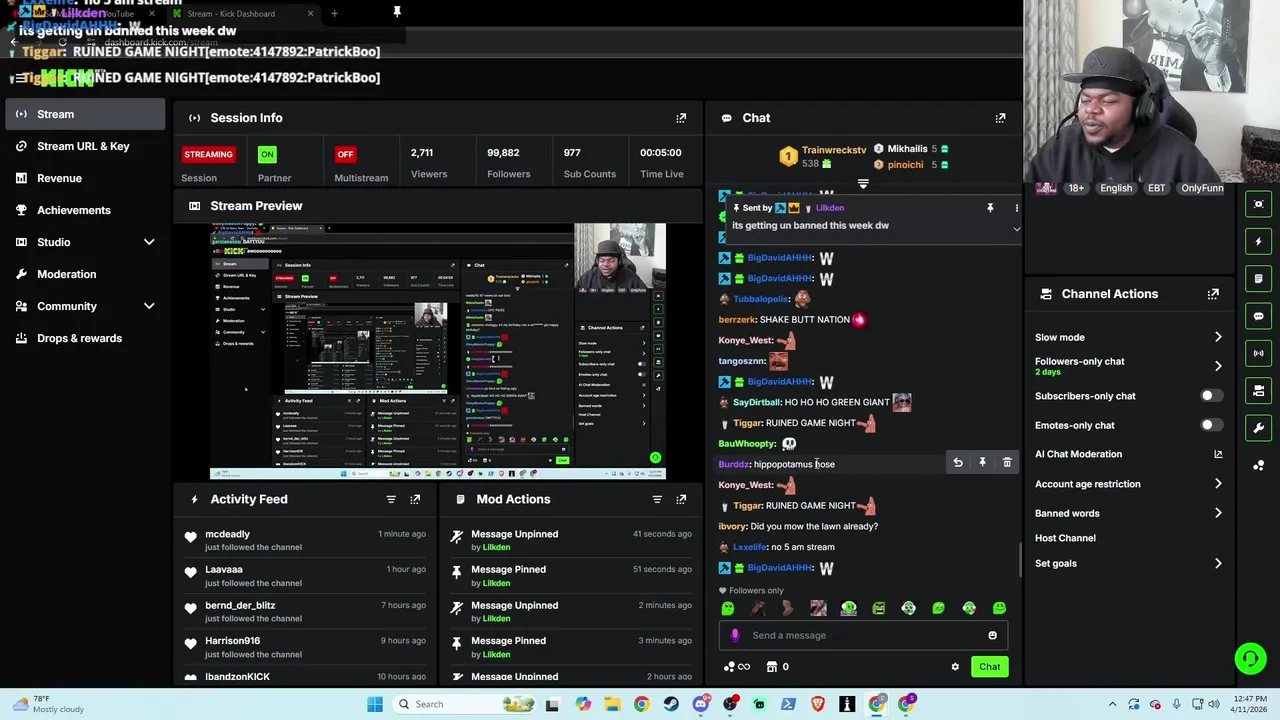Viewport: 1280px width, 720px height.
Task: Click the voice microphone icon in chat input
Action: (x=735, y=635)
